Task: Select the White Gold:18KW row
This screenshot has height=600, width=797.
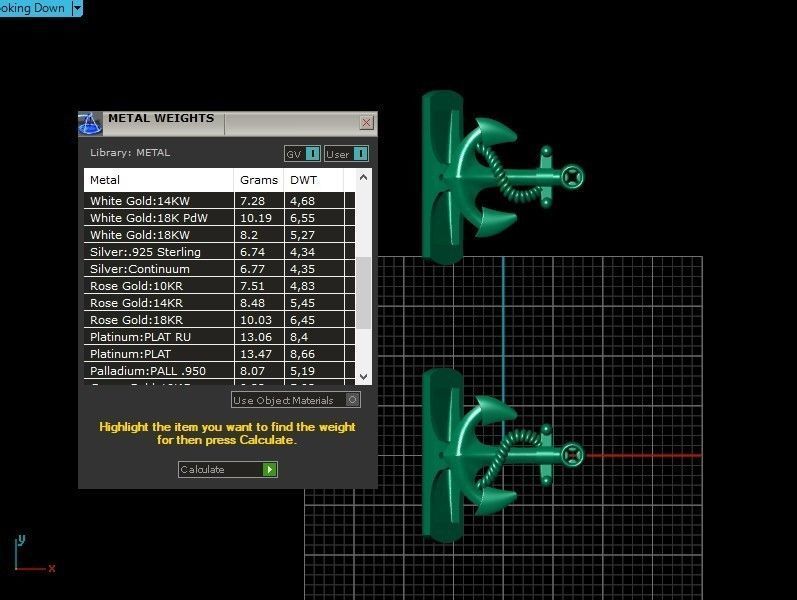Action: (219, 235)
